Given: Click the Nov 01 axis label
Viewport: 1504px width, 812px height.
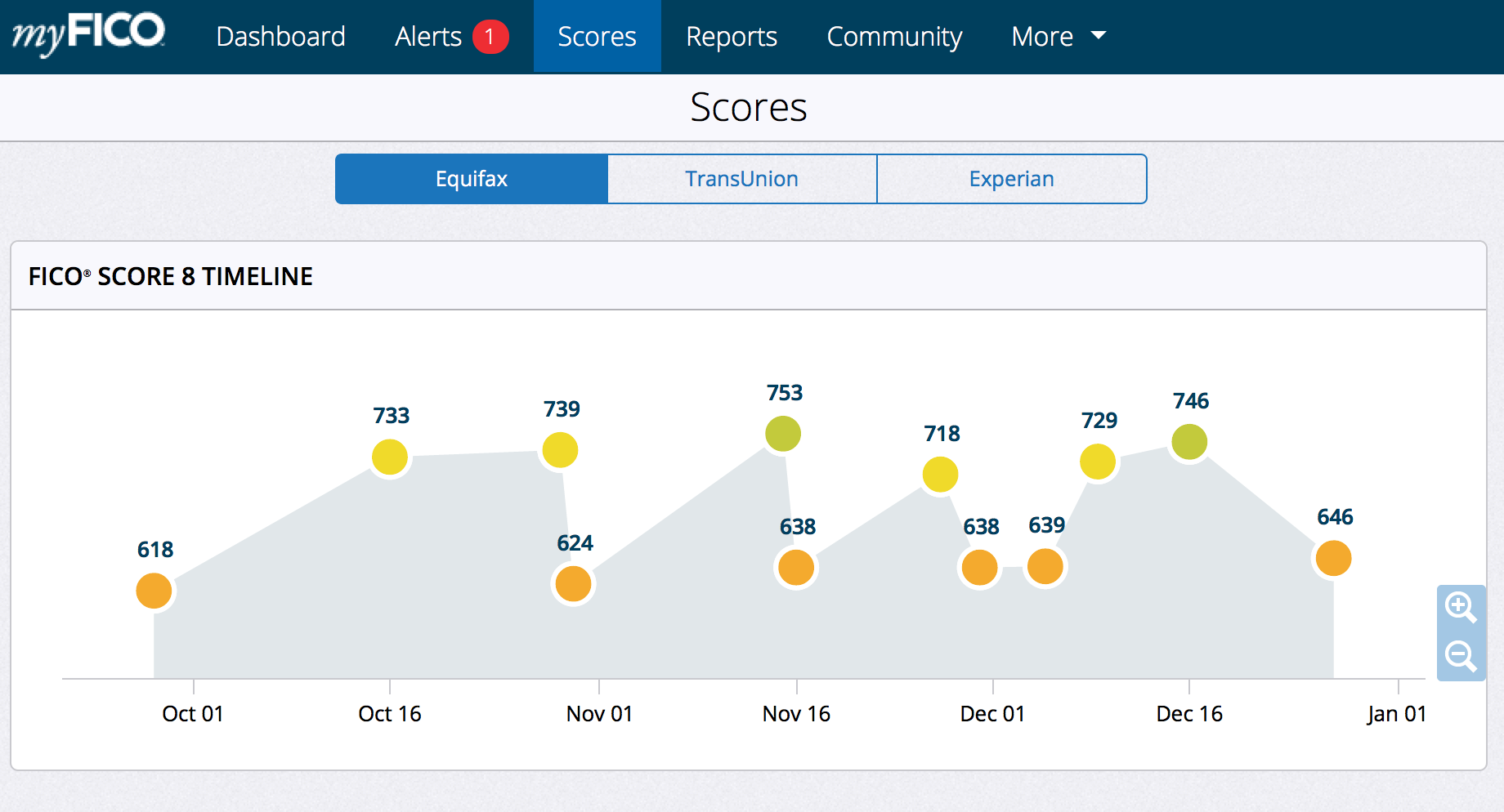Looking at the screenshot, I should (599, 714).
